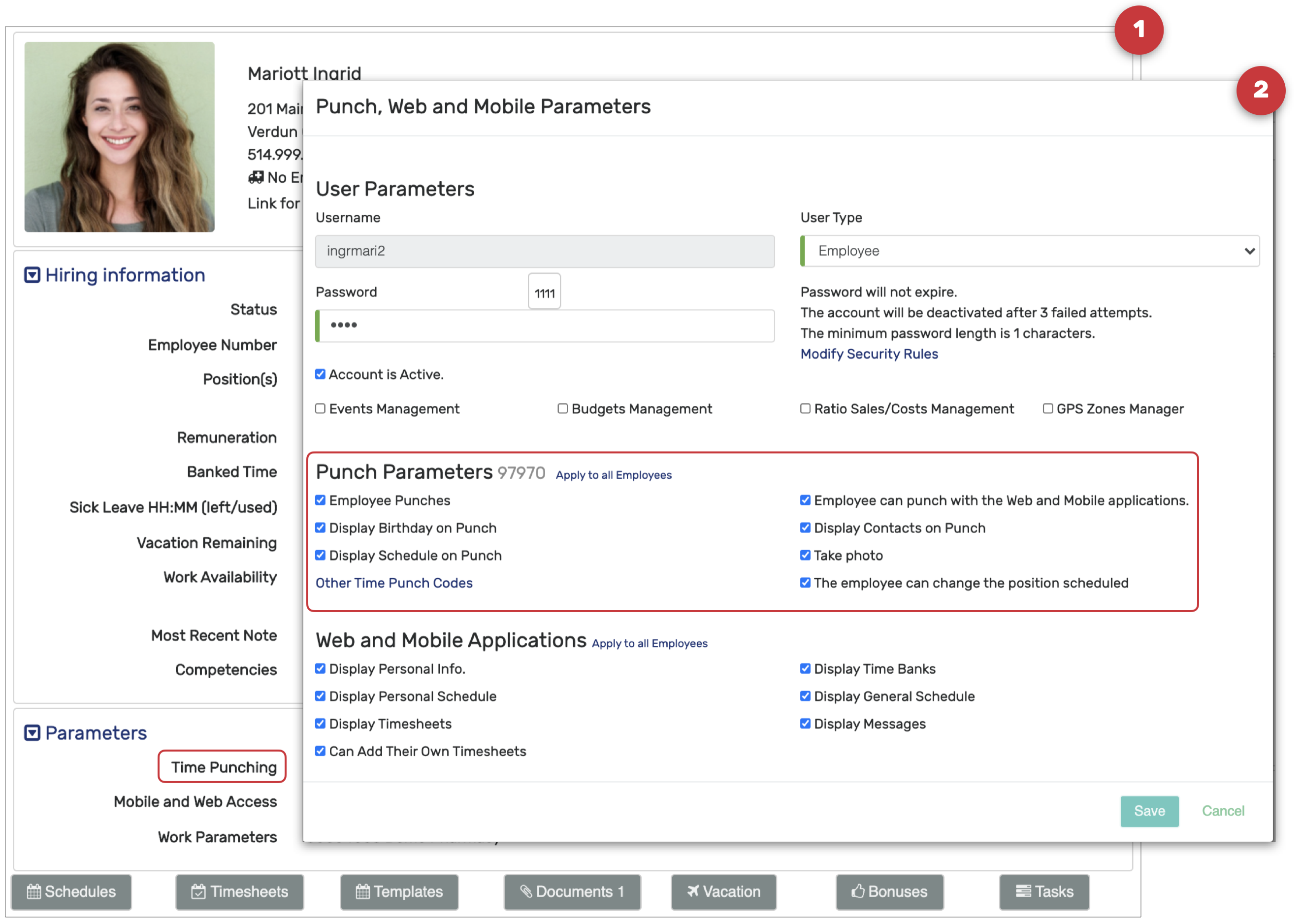Collapse the Parameters section

click(32, 733)
